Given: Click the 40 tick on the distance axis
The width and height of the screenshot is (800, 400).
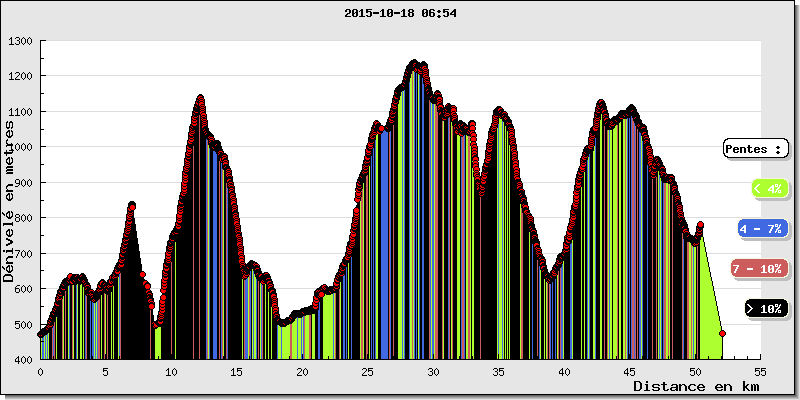Looking at the screenshot, I should (564, 372).
